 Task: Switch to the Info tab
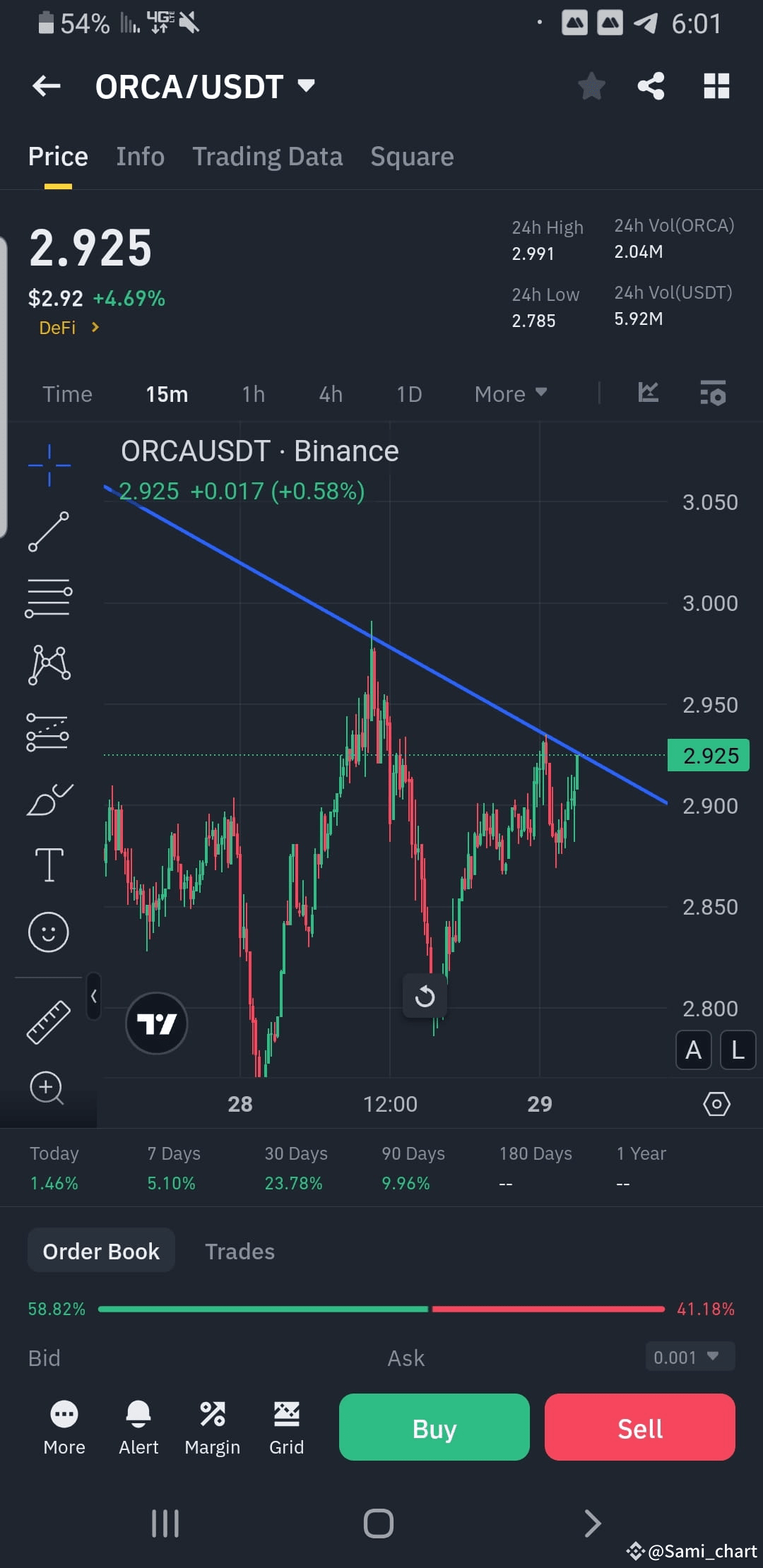point(140,156)
